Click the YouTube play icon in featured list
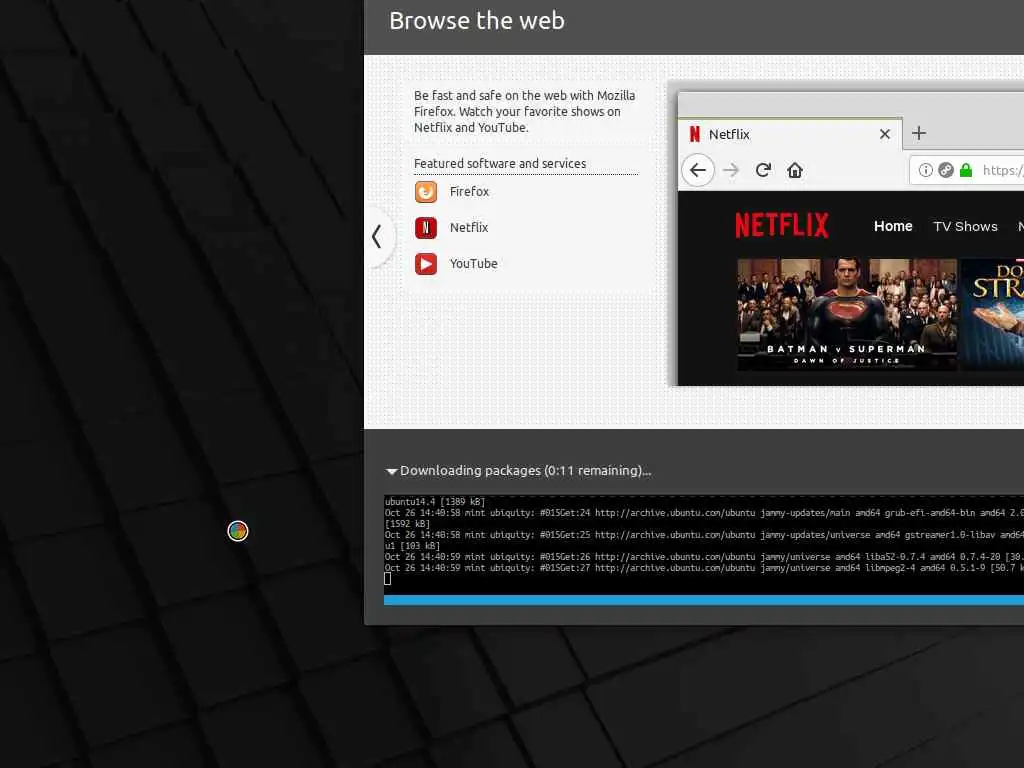Screen dimensions: 1024x768 [426, 264]
